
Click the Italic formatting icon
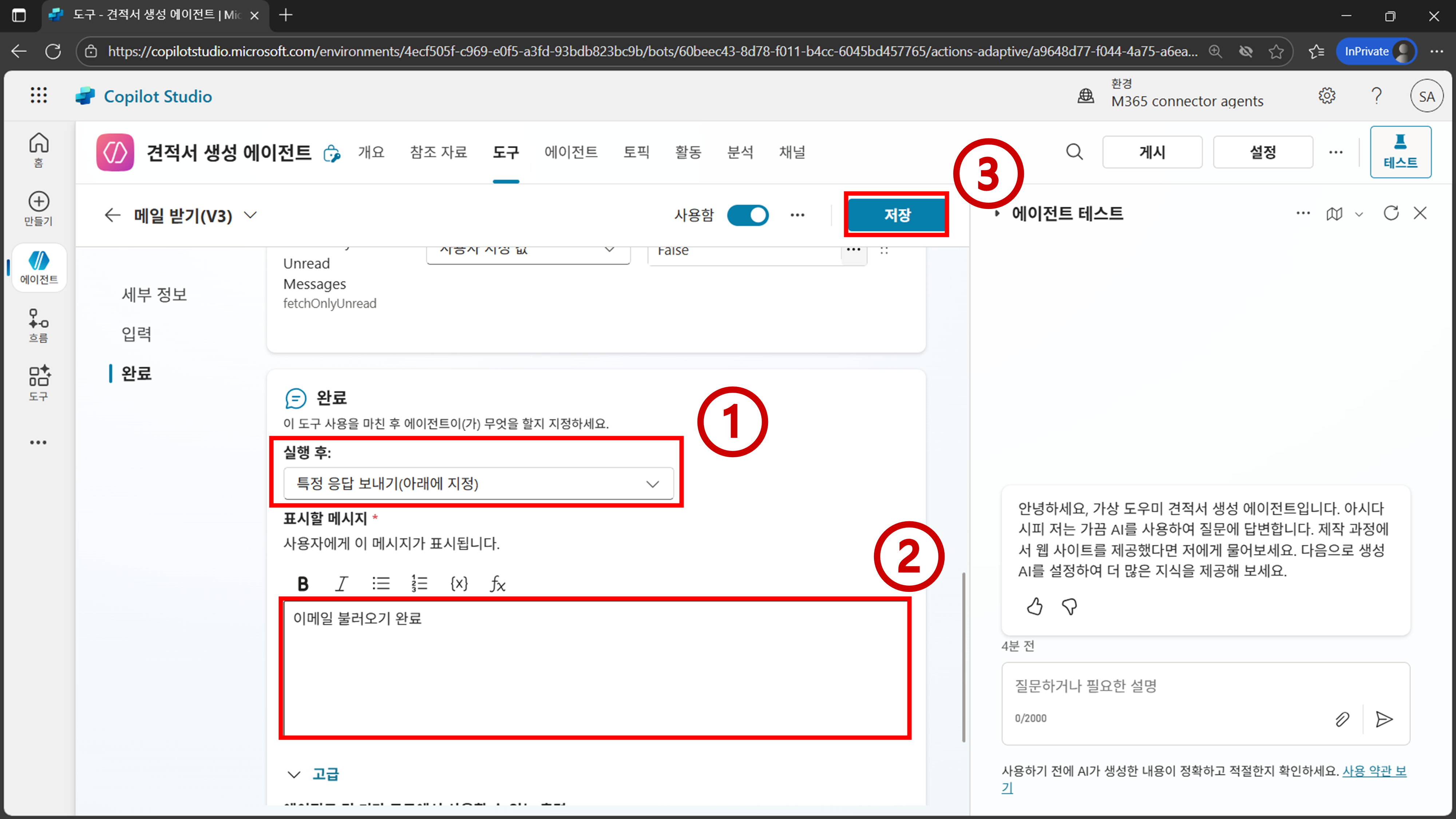coord(341,583)
